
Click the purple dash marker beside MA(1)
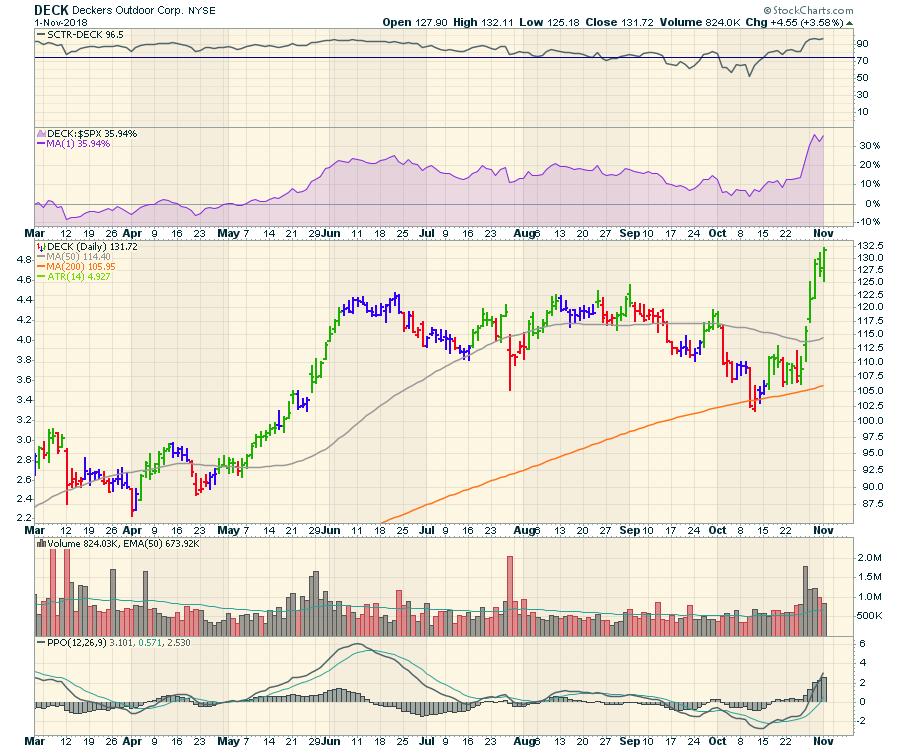coord(40,144)
